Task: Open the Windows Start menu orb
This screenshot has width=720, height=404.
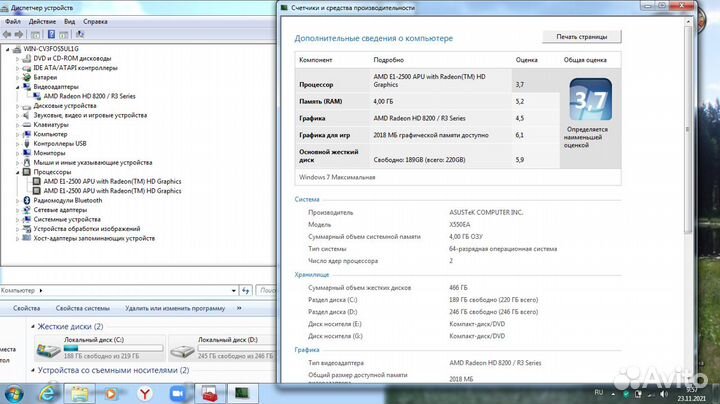Action: [x=14, y=394]
